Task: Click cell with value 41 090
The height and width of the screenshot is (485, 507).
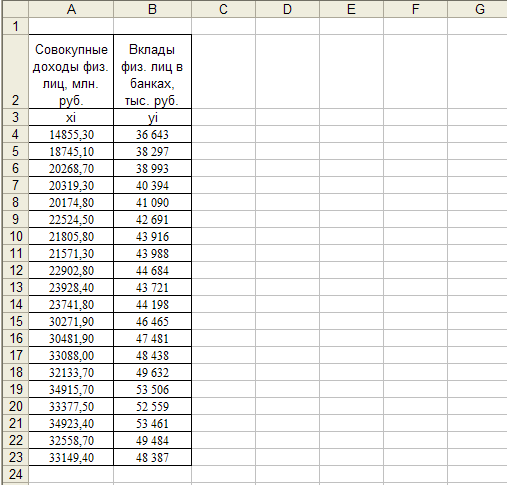Action: click(x=152, y=202)
